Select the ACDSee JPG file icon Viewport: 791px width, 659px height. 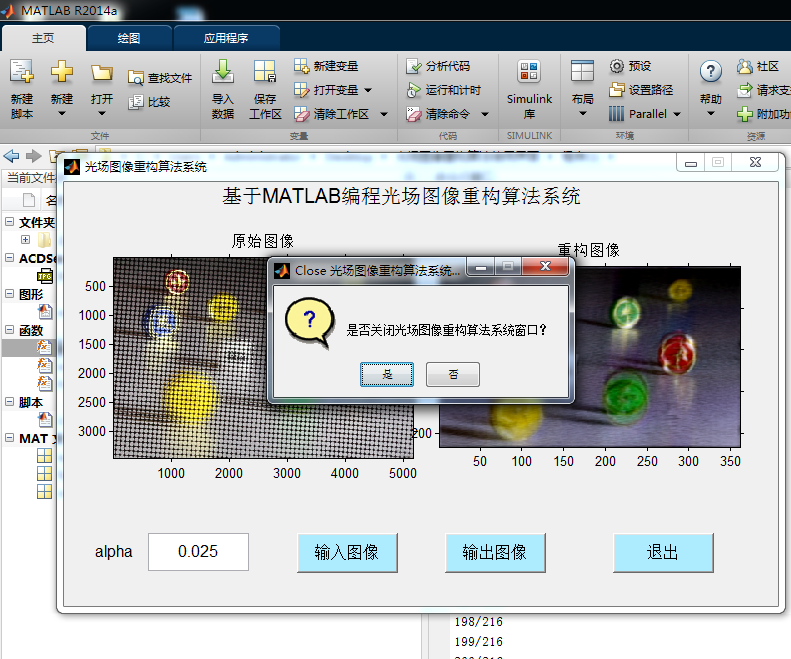[x=44, y=276]
